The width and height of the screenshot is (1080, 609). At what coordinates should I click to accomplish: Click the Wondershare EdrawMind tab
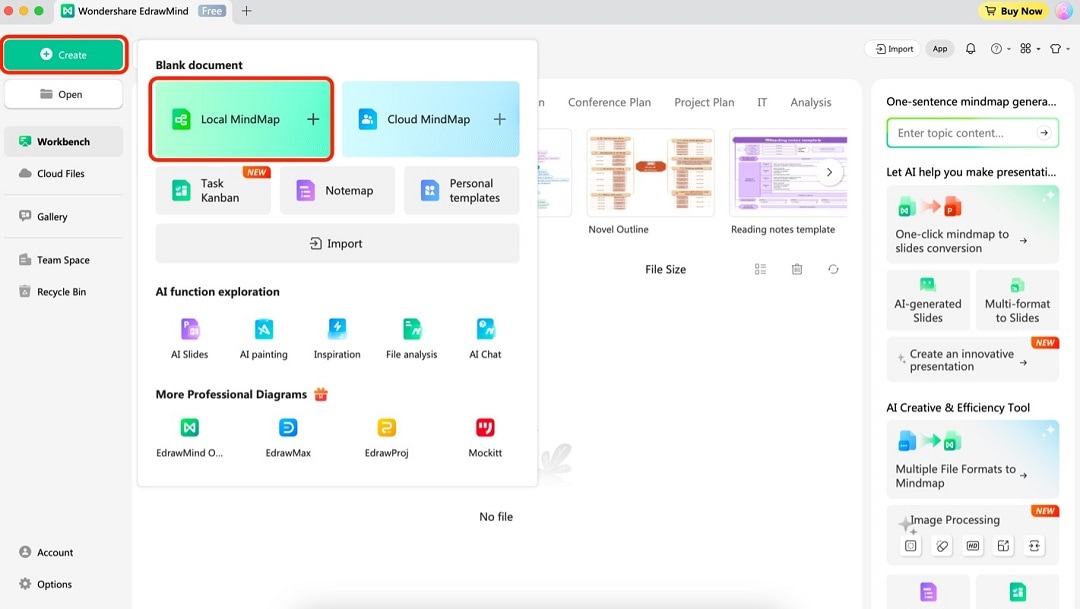click(x=143, y=11)
